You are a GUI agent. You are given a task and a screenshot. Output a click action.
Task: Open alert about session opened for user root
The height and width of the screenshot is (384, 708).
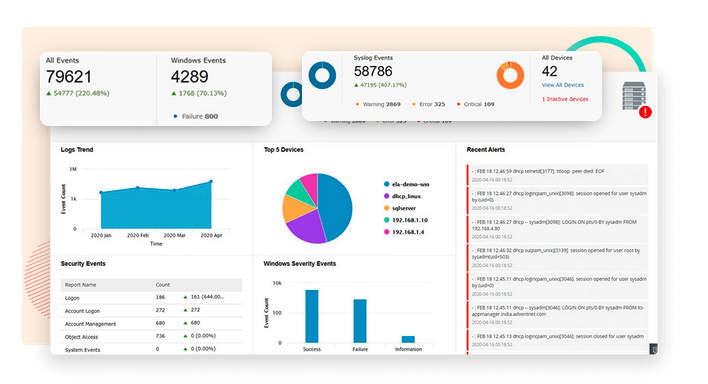point(558,258)
